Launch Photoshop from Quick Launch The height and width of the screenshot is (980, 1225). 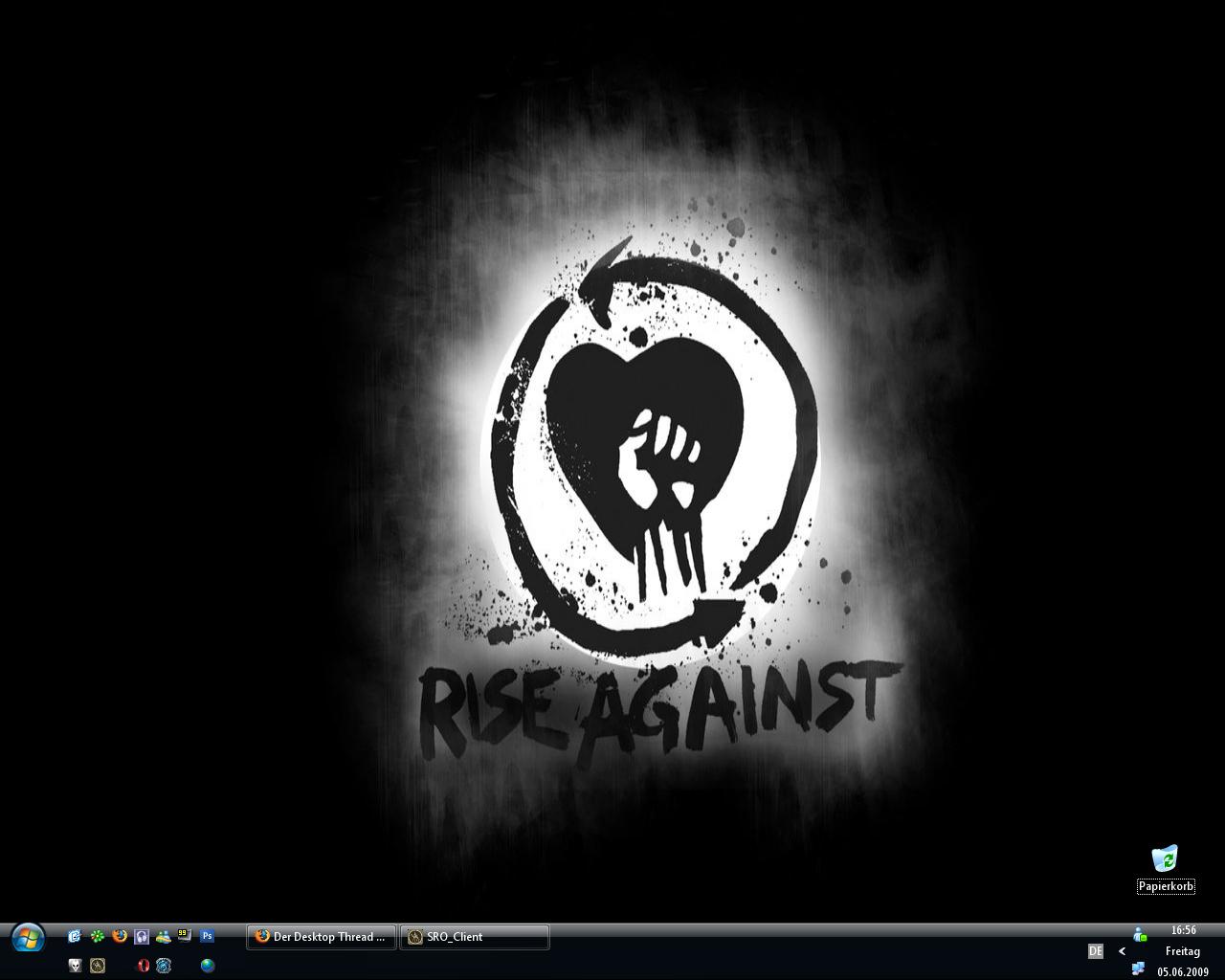[x=207, y=936]
